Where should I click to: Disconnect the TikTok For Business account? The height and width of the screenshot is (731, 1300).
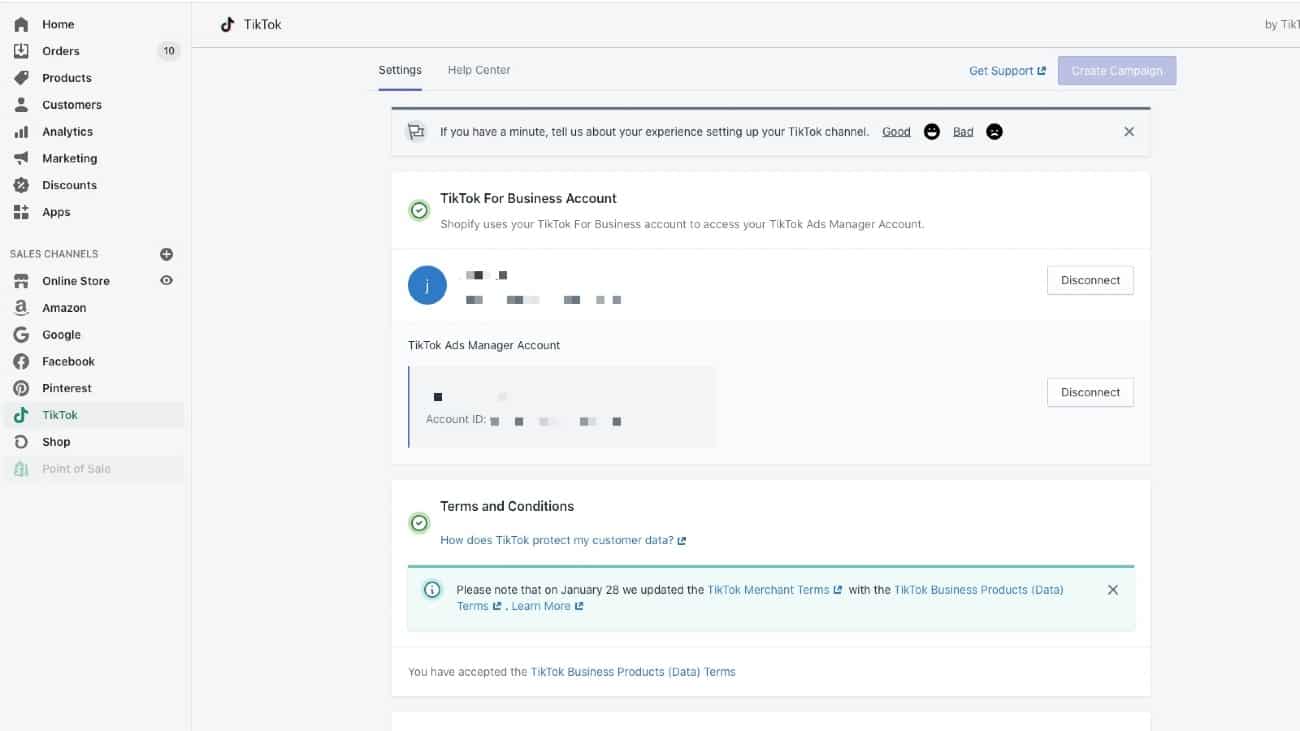[x=1090, y=280]
